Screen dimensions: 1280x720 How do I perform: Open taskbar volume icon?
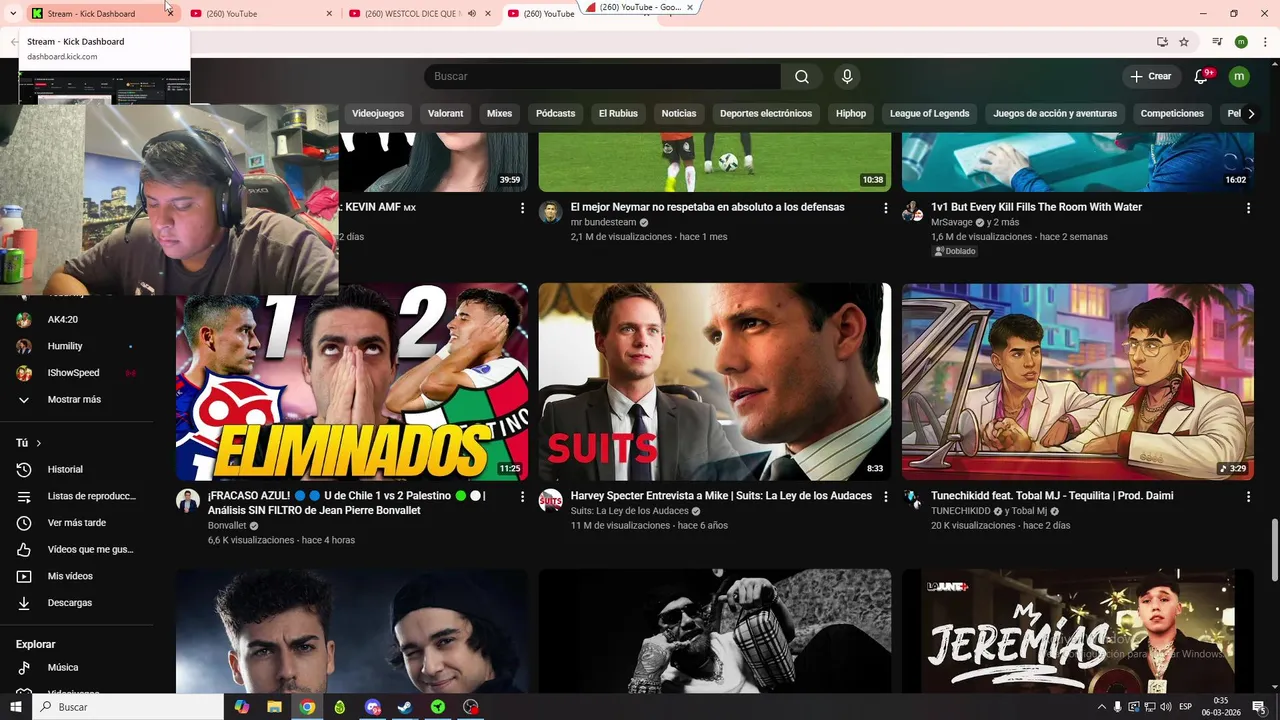tap(1166, 707)
